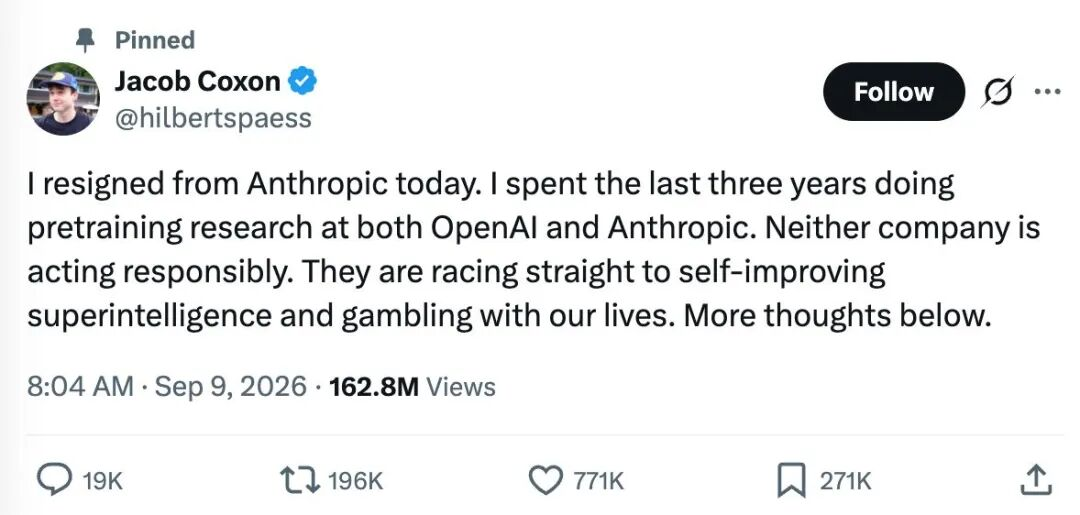This screenshot has width=1080, height=515.
Task: Click the reply speech bubble icon
Action: click(x=55, y=479)
